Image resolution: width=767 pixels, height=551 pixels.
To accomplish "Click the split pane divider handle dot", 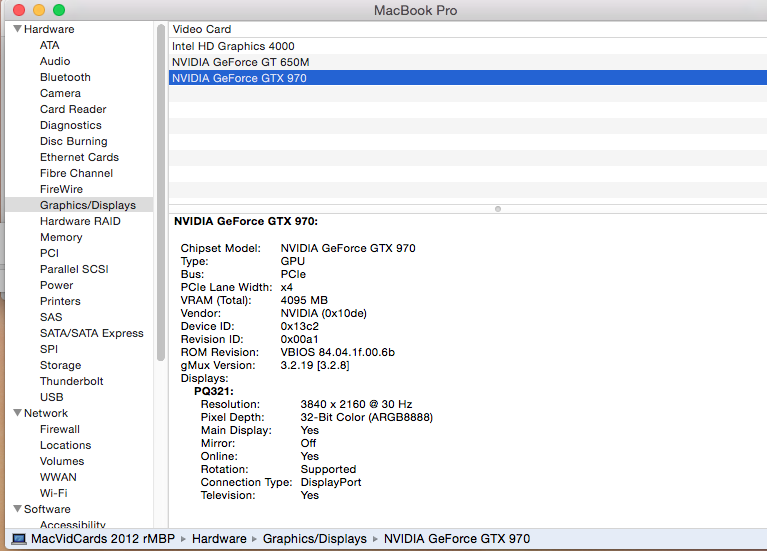I will 497,209.
